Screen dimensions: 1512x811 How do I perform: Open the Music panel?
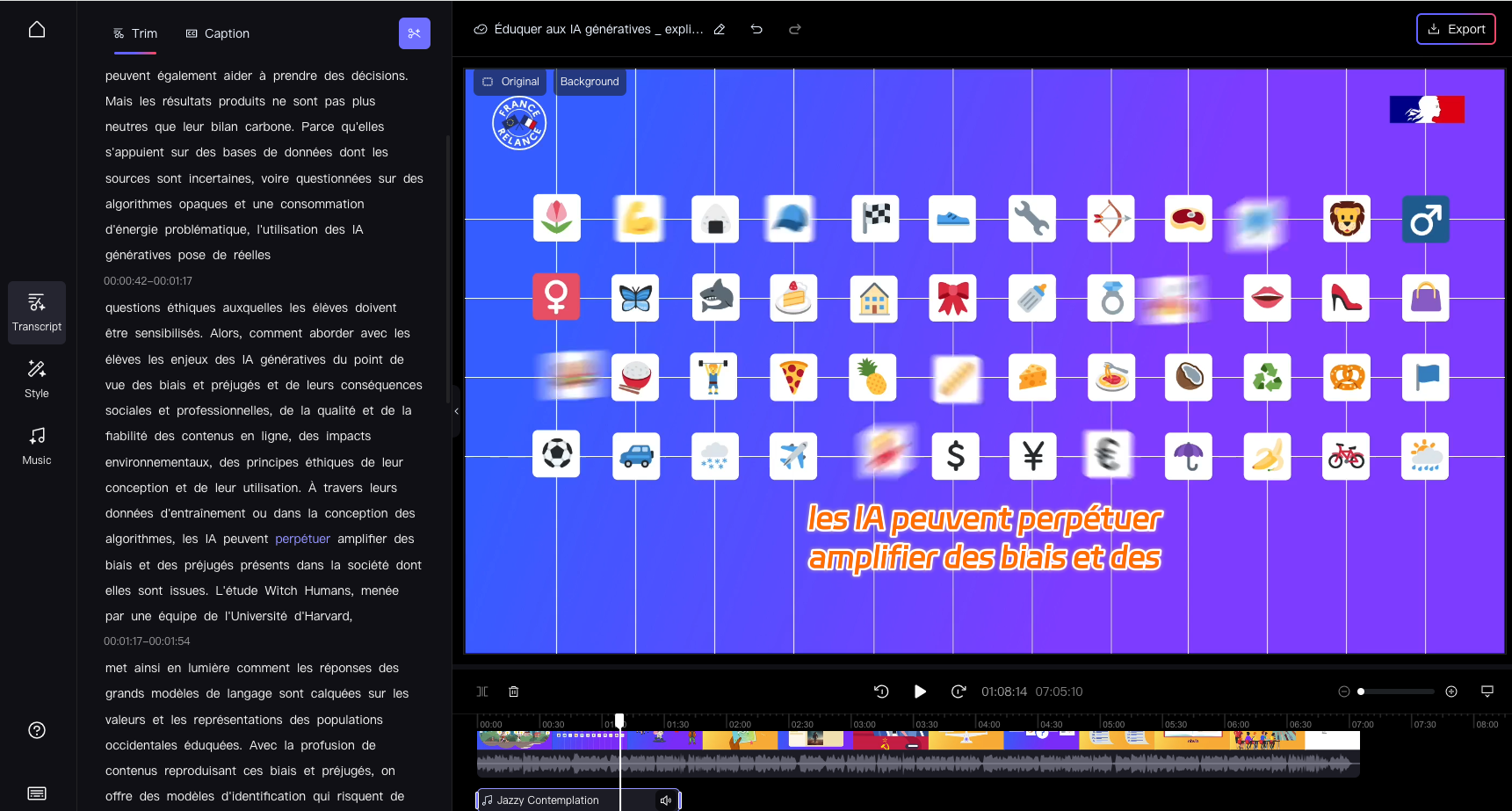point(37,445)
